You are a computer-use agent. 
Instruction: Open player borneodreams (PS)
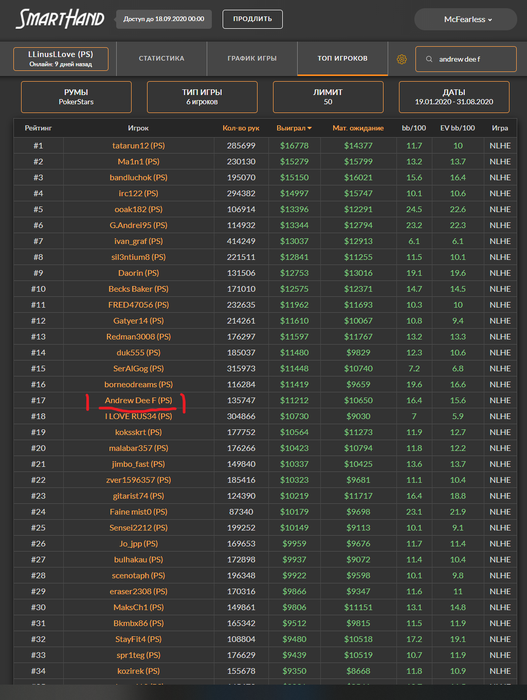[138, 384]
